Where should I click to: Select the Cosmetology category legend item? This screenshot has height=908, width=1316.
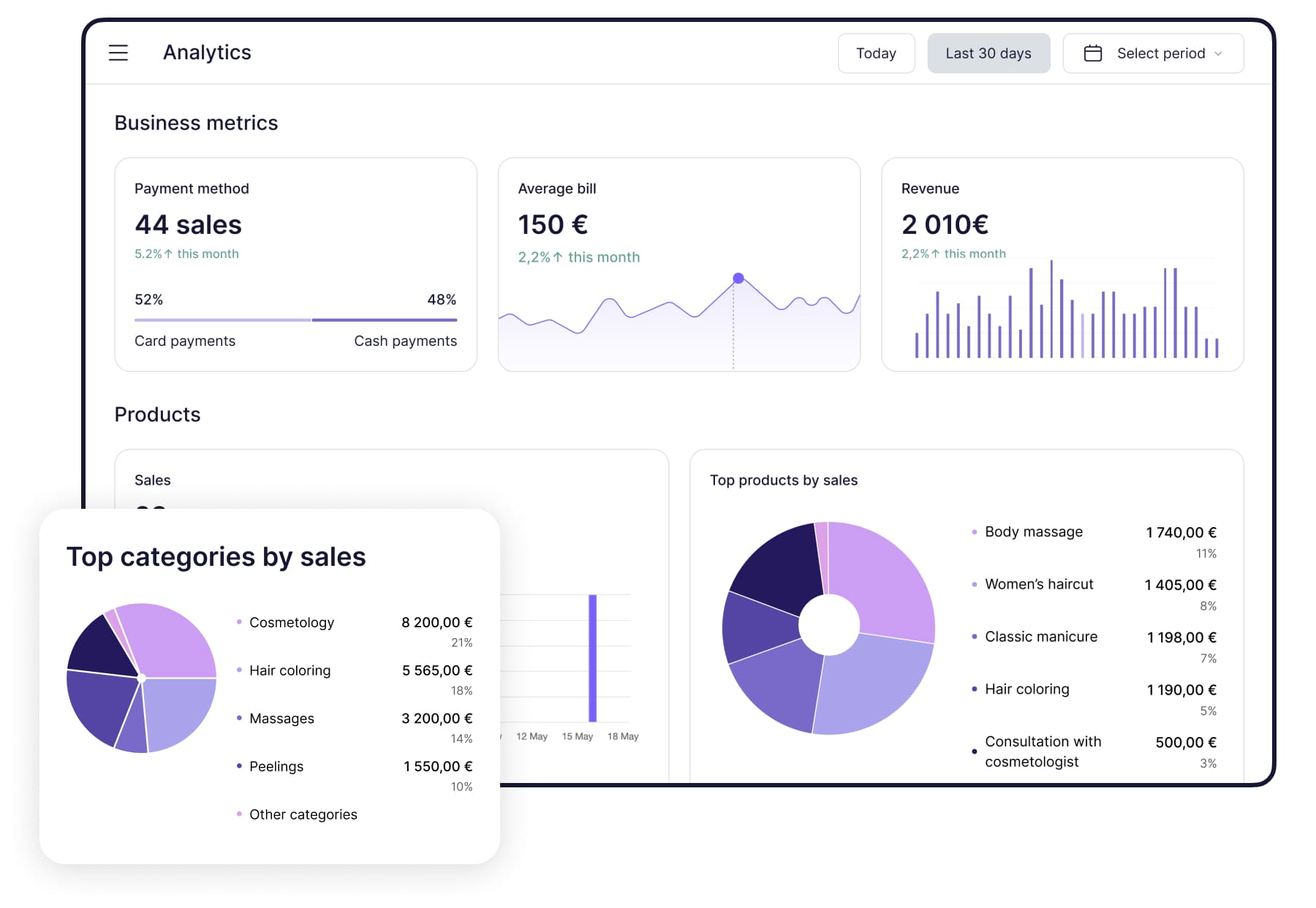pyautogui.click(x=291, y=622)
